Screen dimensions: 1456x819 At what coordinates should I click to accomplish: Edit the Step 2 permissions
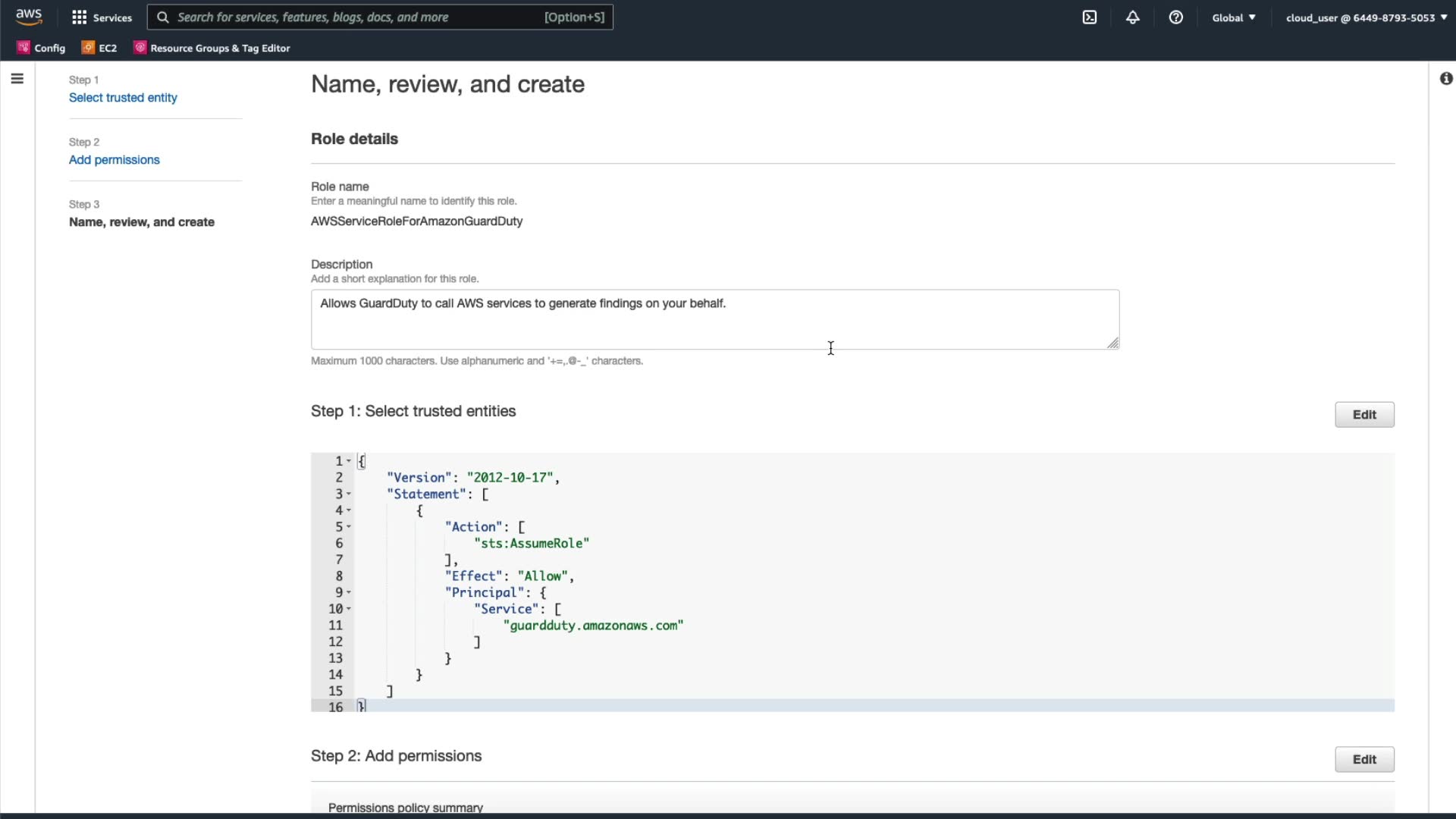1363,759
